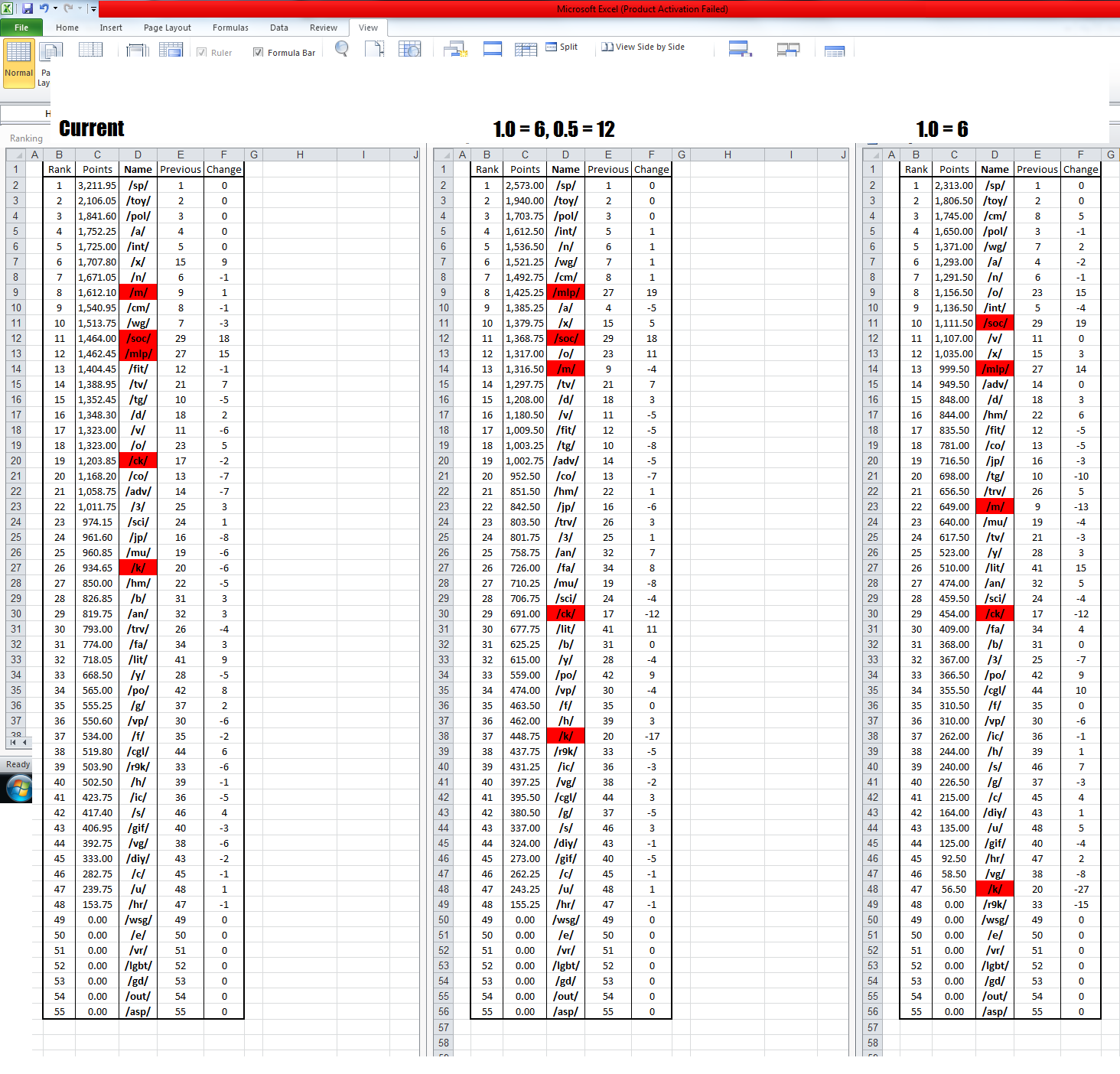Image resolution: width=1120 pixels, height=1074 pixels.
Task: Open the Zoom magnifier dialog
Action: pyautogui.click(x=342, y=49)
